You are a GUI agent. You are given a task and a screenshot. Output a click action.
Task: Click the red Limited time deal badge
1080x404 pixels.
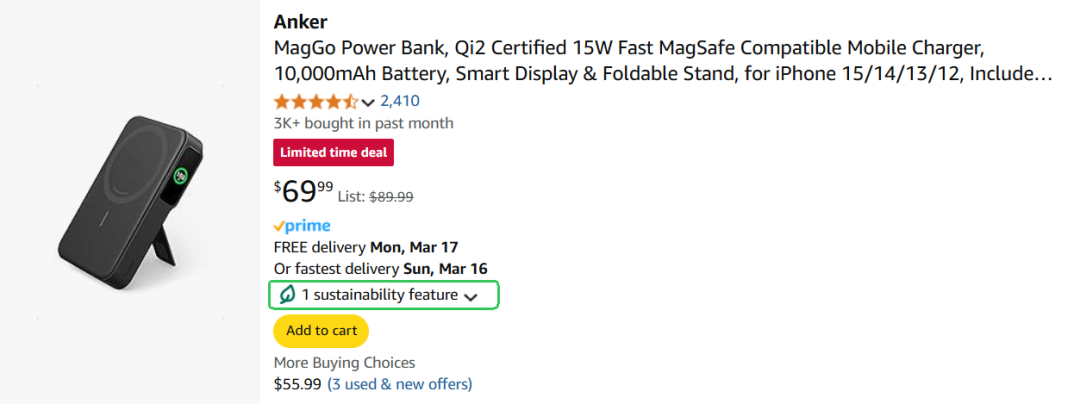(x=334, y=153)
